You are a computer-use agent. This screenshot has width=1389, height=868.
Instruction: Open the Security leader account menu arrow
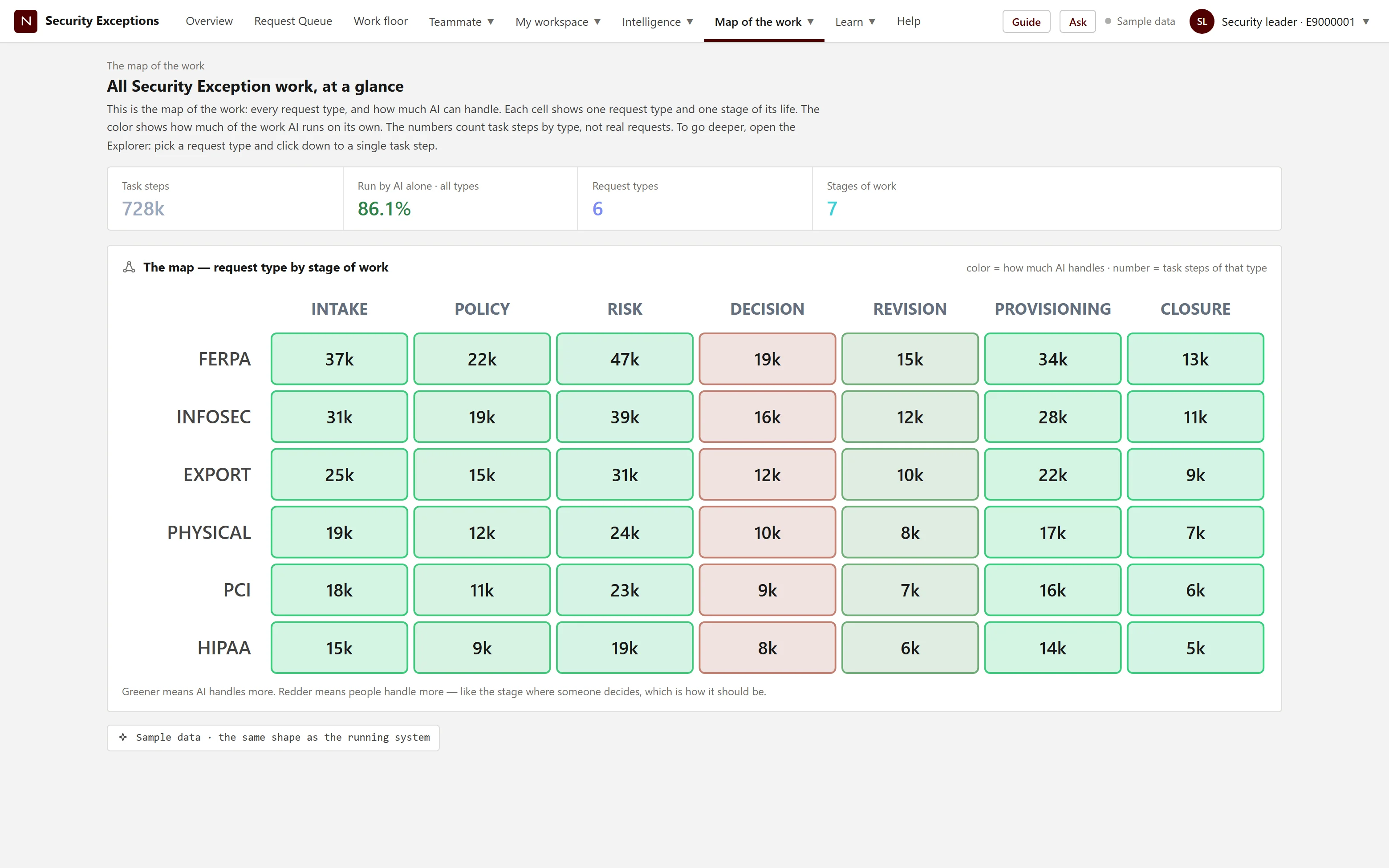click(x=1366, y=22)
